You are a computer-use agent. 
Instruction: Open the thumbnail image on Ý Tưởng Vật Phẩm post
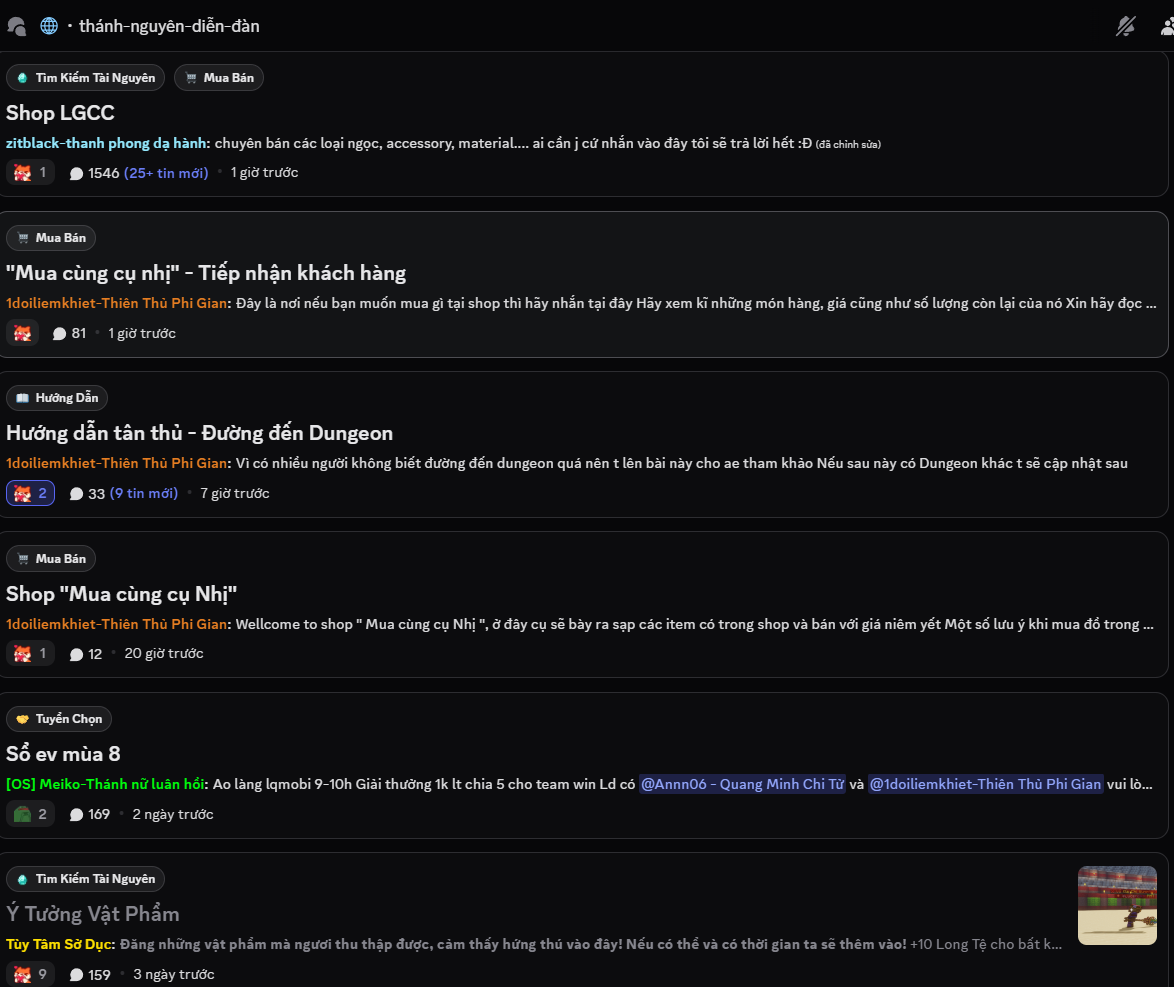point(1117,905)
